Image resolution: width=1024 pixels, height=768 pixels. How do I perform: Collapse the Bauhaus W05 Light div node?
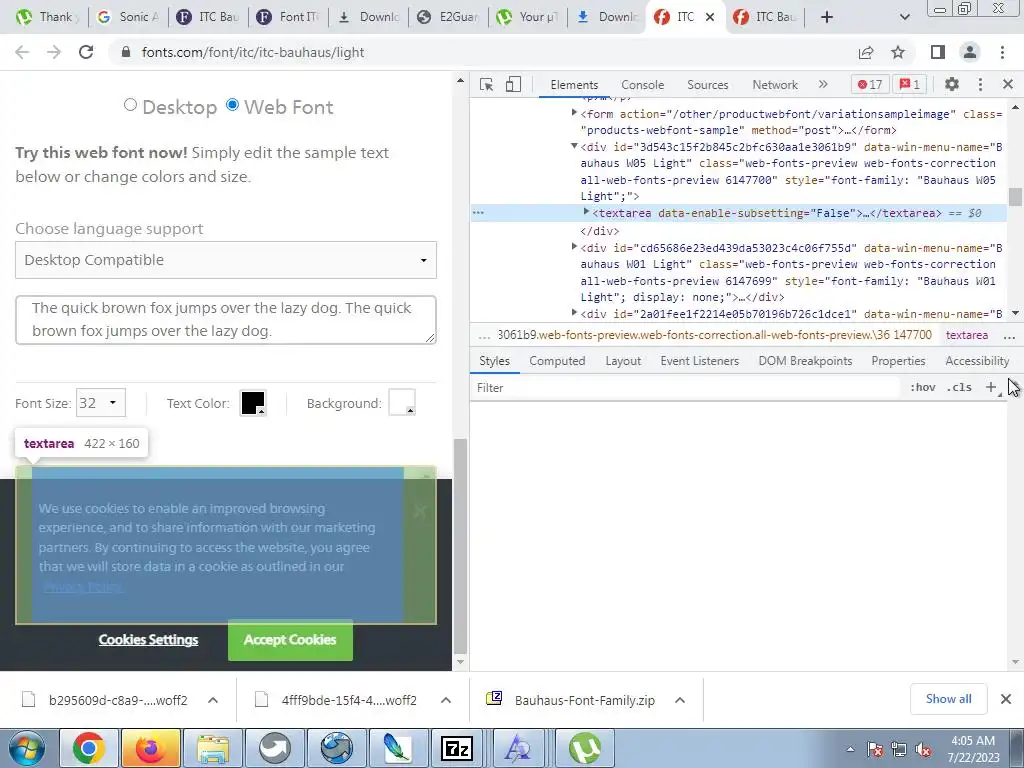pyautogui.click(x=574, y=146)
